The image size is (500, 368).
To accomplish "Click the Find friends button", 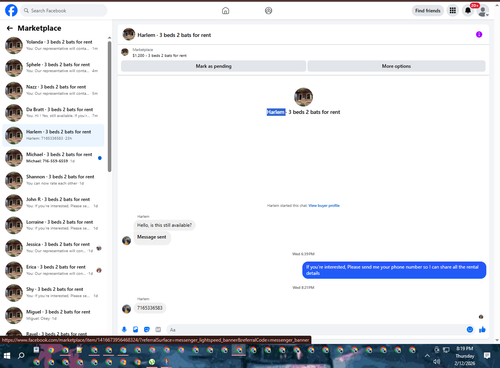I will pos(428,11).
